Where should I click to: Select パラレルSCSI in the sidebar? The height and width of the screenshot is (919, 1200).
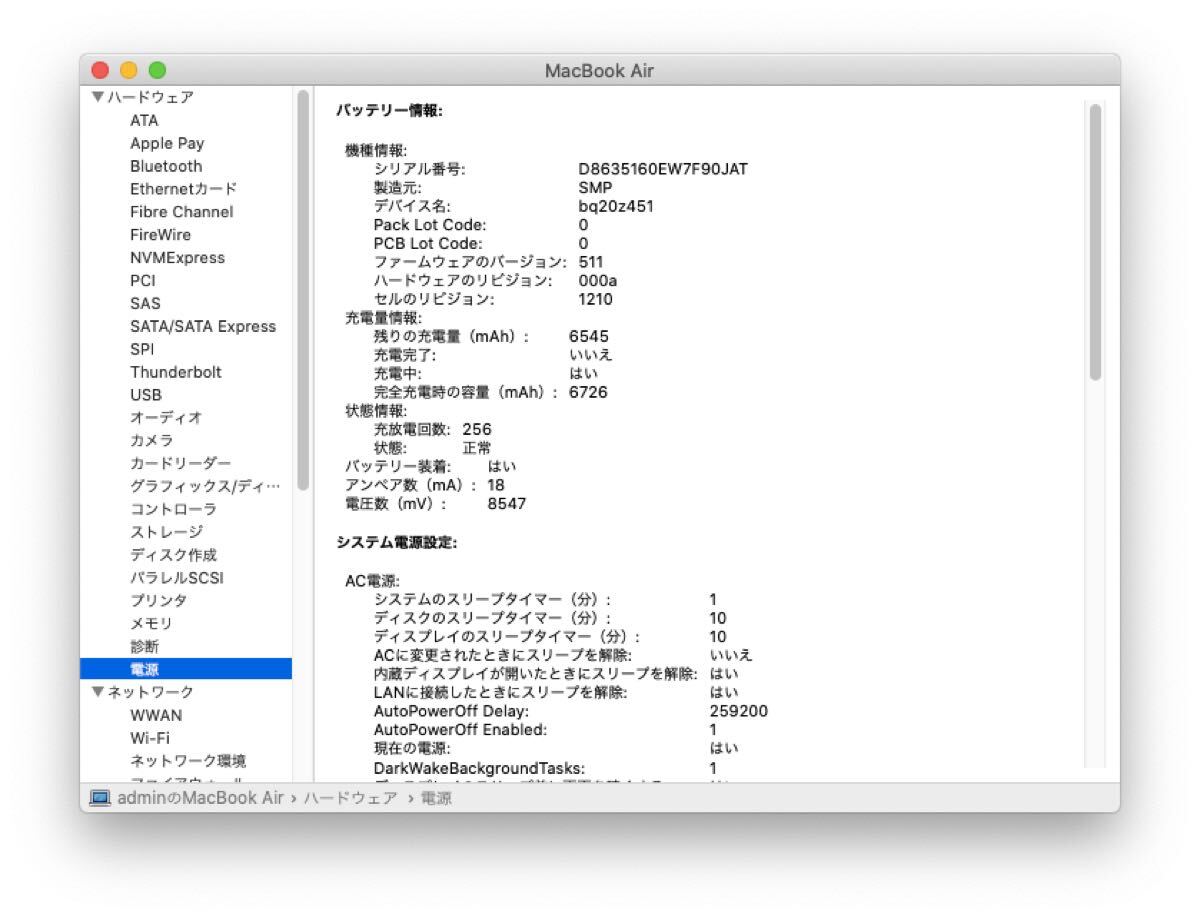click(x=177, y=578)
